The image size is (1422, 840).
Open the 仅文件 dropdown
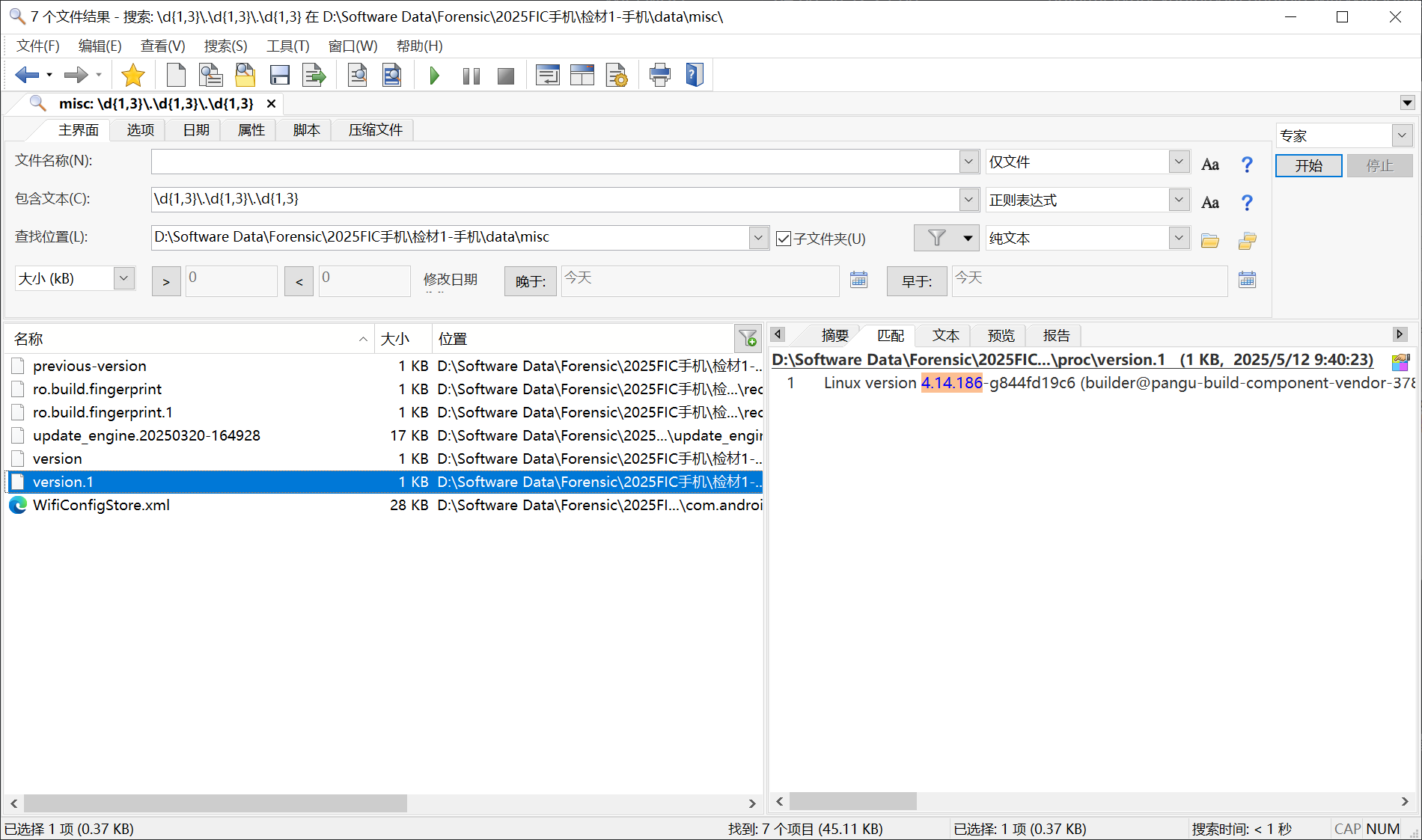pos(1179,162)
